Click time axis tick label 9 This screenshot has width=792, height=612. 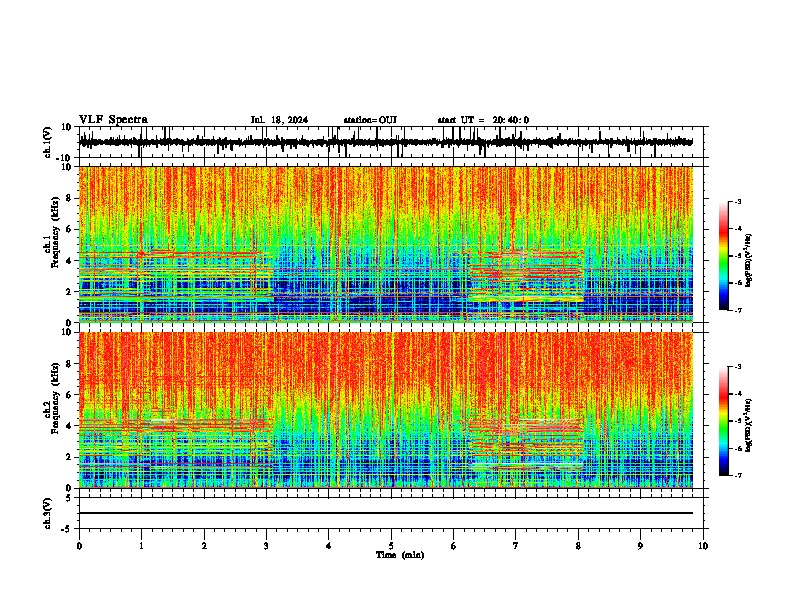pyautogui.click(x=640, y=546)
